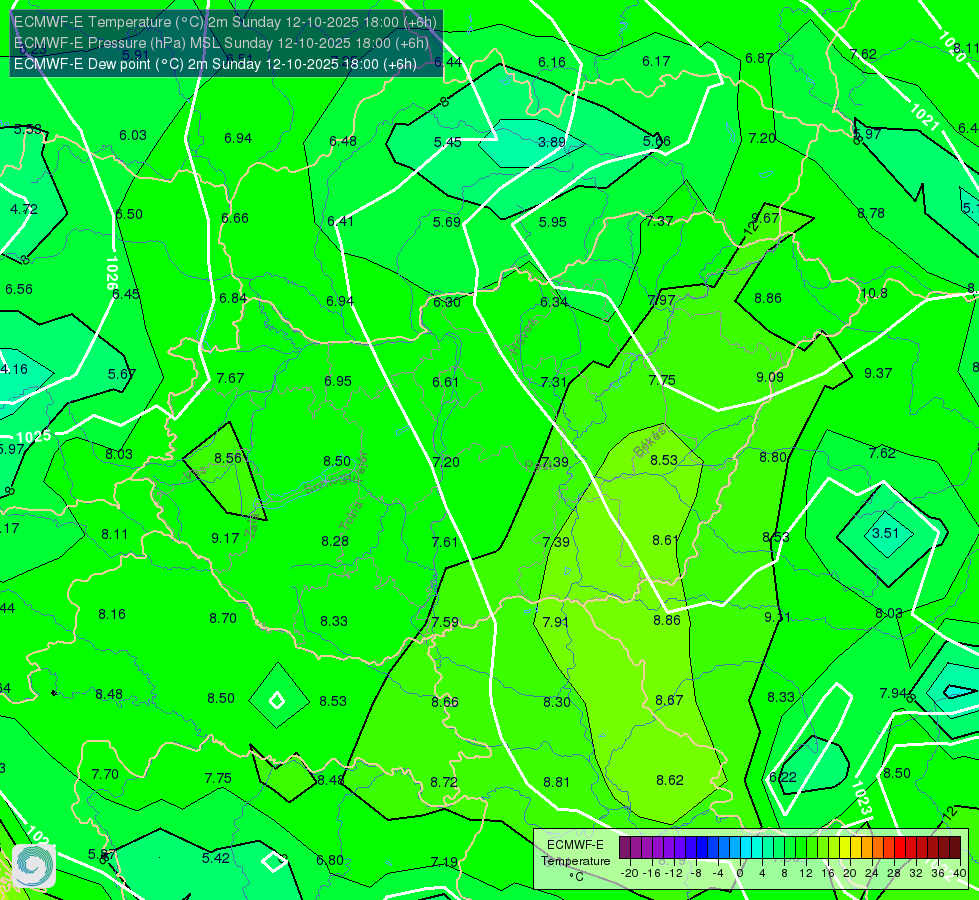This screenshot has width=979, height=900.
Task: Click the small white diamond marker near 8.50
Action: pyautogui.click(x=277, y=700)
